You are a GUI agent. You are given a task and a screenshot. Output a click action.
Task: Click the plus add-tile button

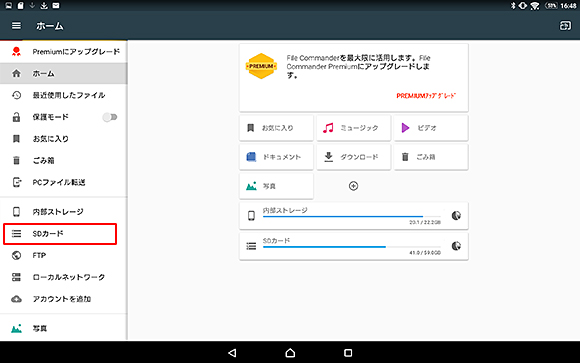click(353, 186)
